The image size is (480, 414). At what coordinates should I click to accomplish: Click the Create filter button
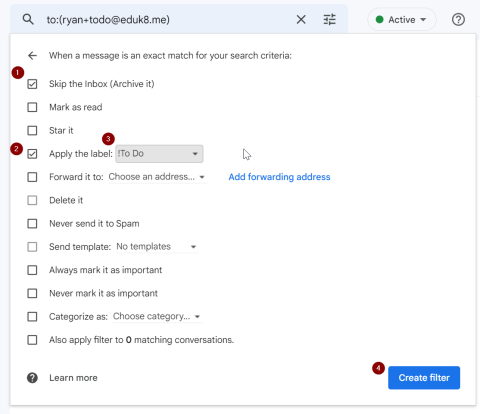pos(424,378)
